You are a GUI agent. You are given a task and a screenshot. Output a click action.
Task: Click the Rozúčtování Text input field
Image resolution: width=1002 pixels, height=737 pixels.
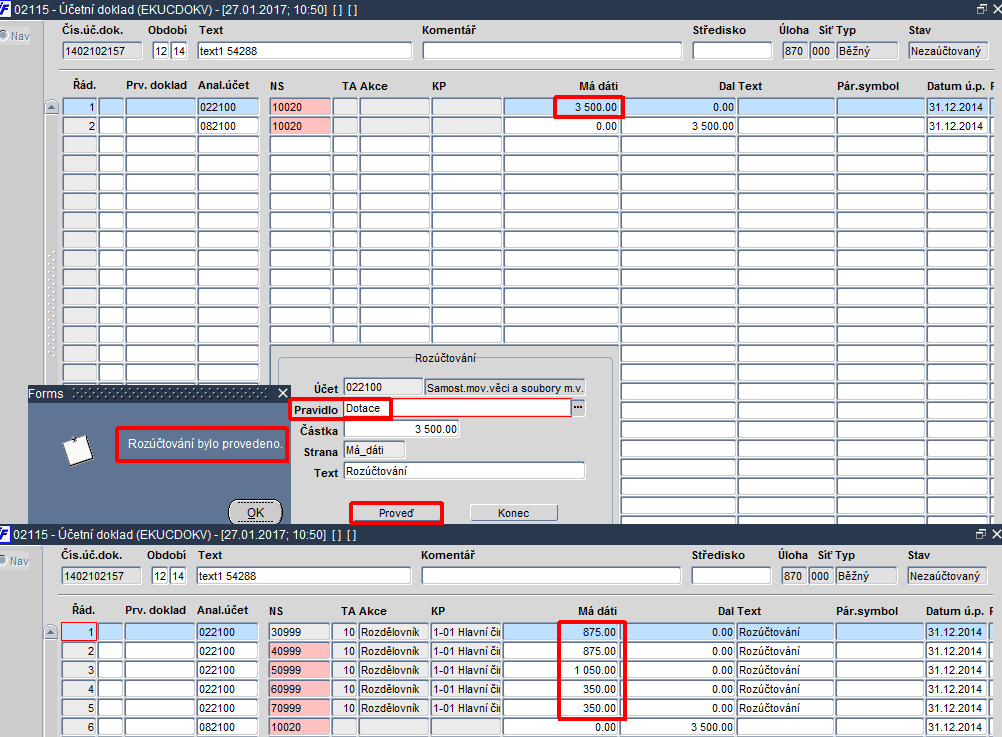tap(464, 471)
